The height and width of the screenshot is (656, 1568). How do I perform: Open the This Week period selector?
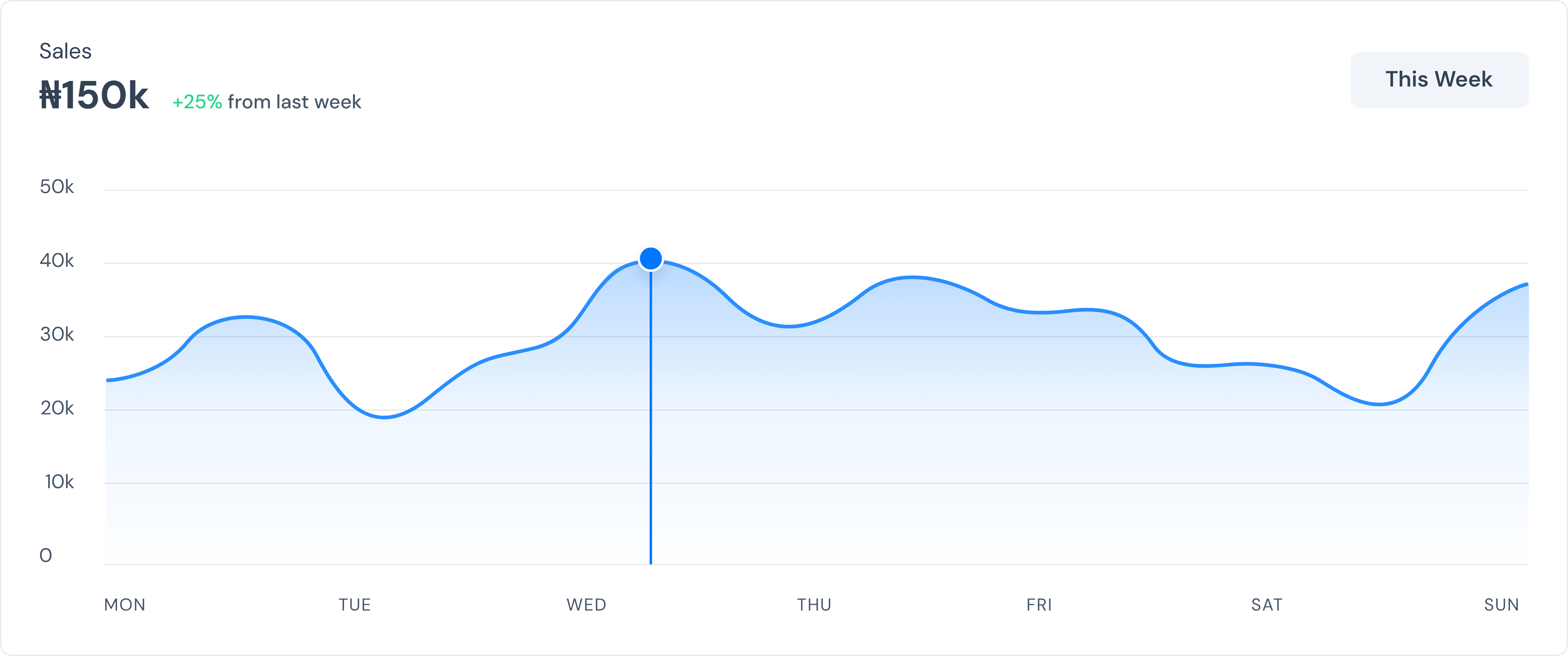point(1439,78)
